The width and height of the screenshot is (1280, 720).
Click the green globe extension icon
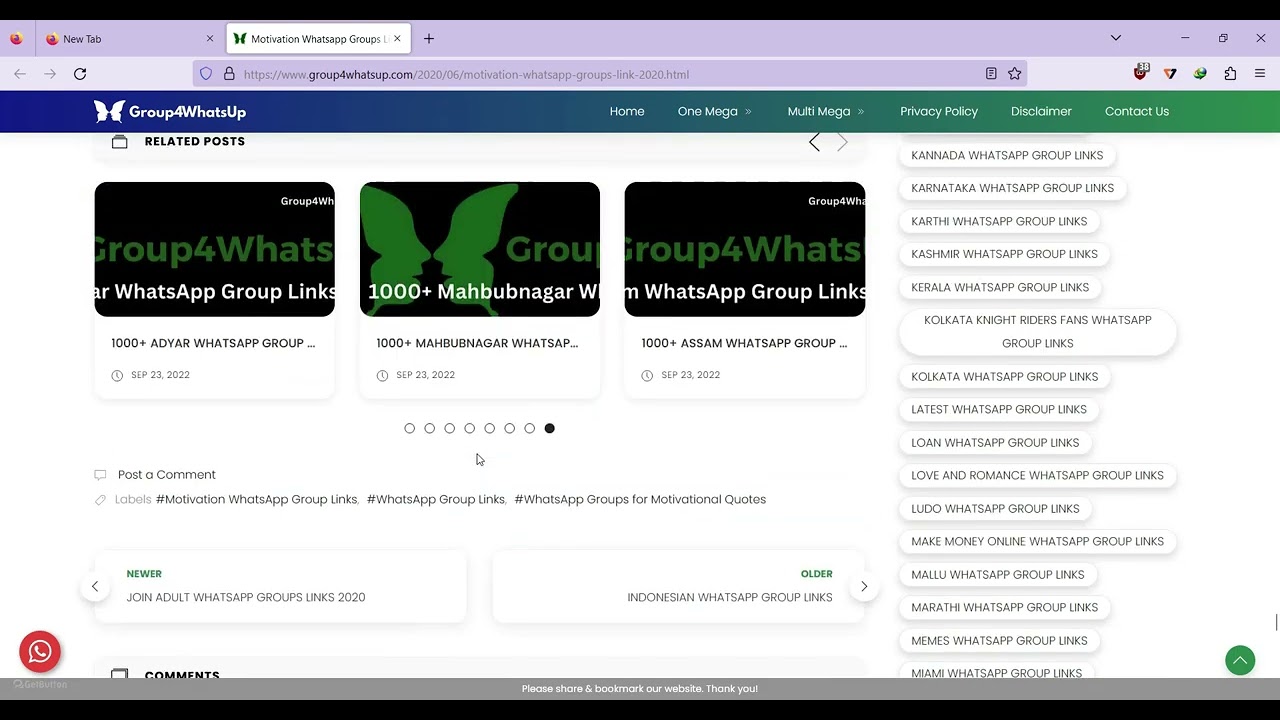pyautogui.click(x=1200, y=74)
